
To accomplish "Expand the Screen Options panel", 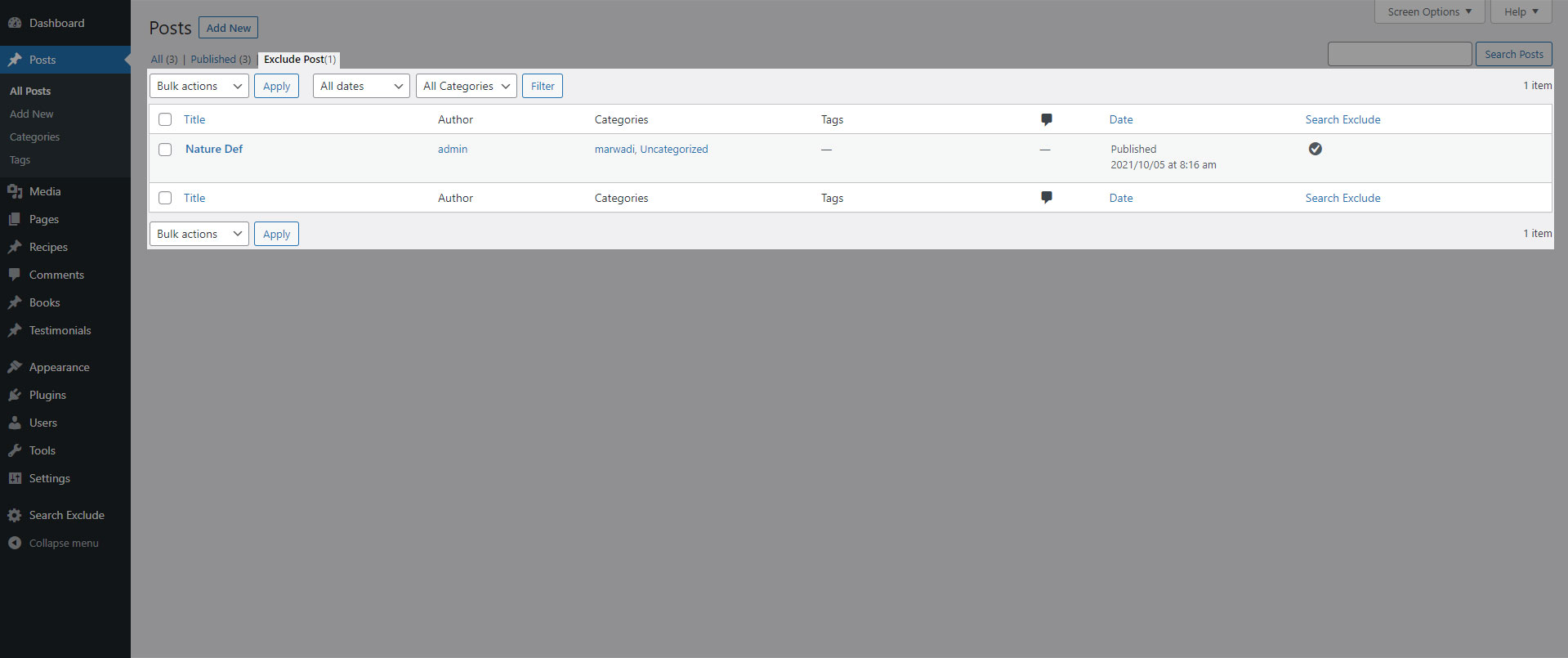I will (1429, 11).
